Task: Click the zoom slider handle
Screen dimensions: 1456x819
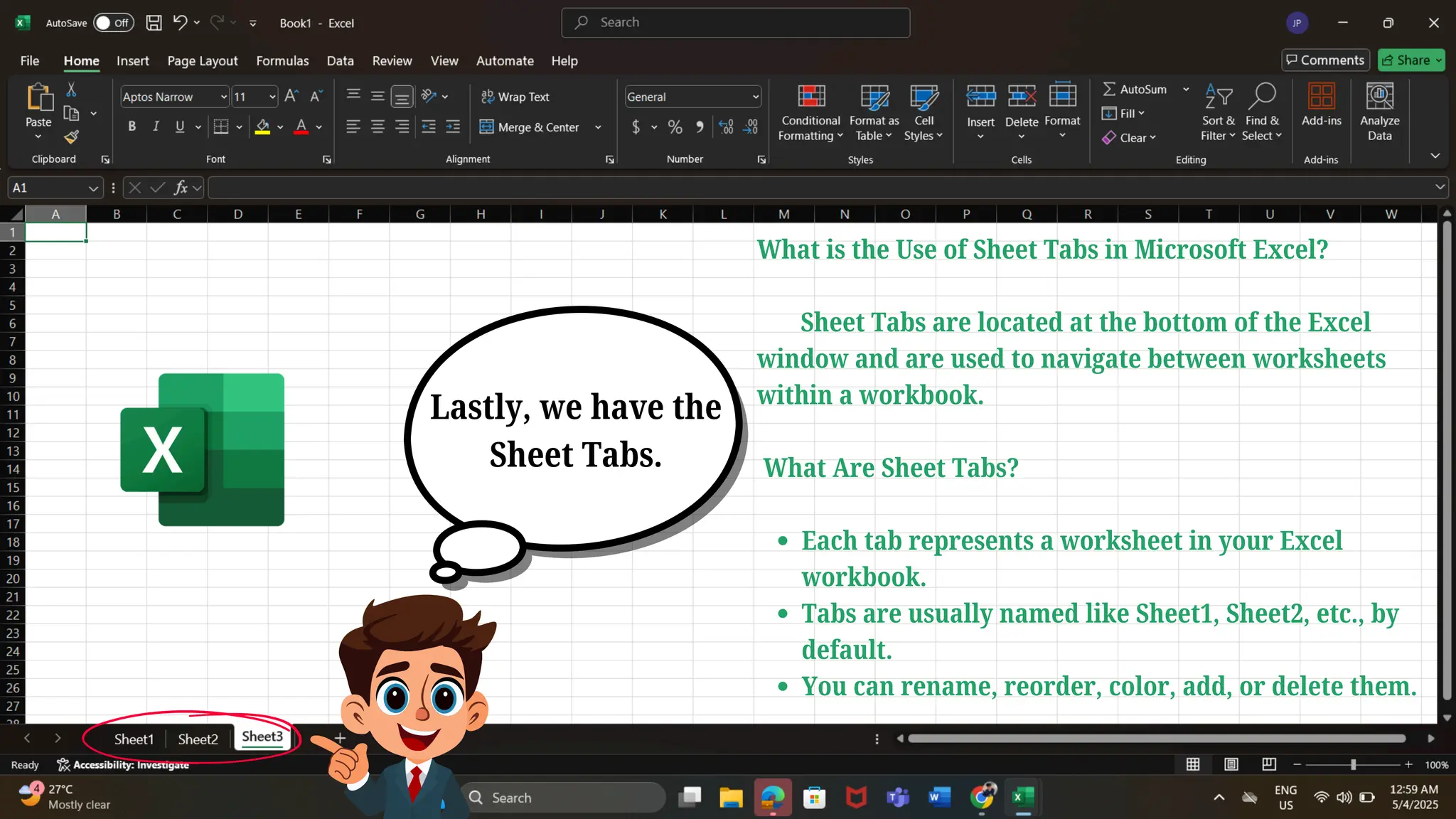Action: click(x=1353, y=764)
